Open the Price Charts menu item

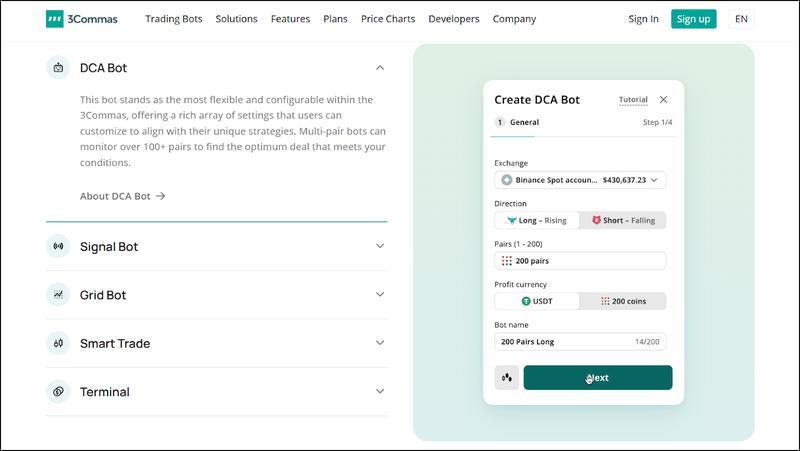coord(388,19)
